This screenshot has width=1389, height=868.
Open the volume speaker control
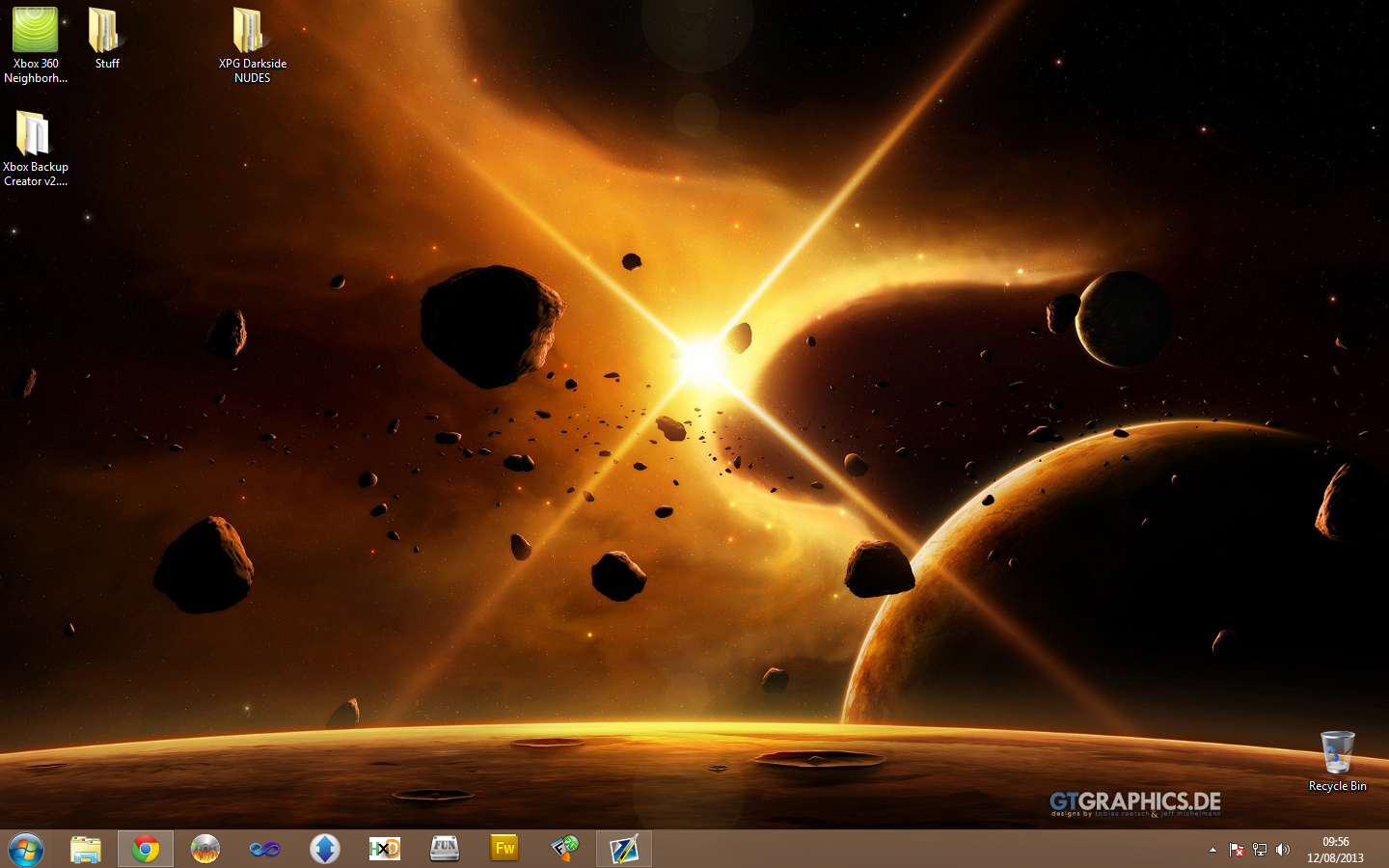pos(1282,850)
